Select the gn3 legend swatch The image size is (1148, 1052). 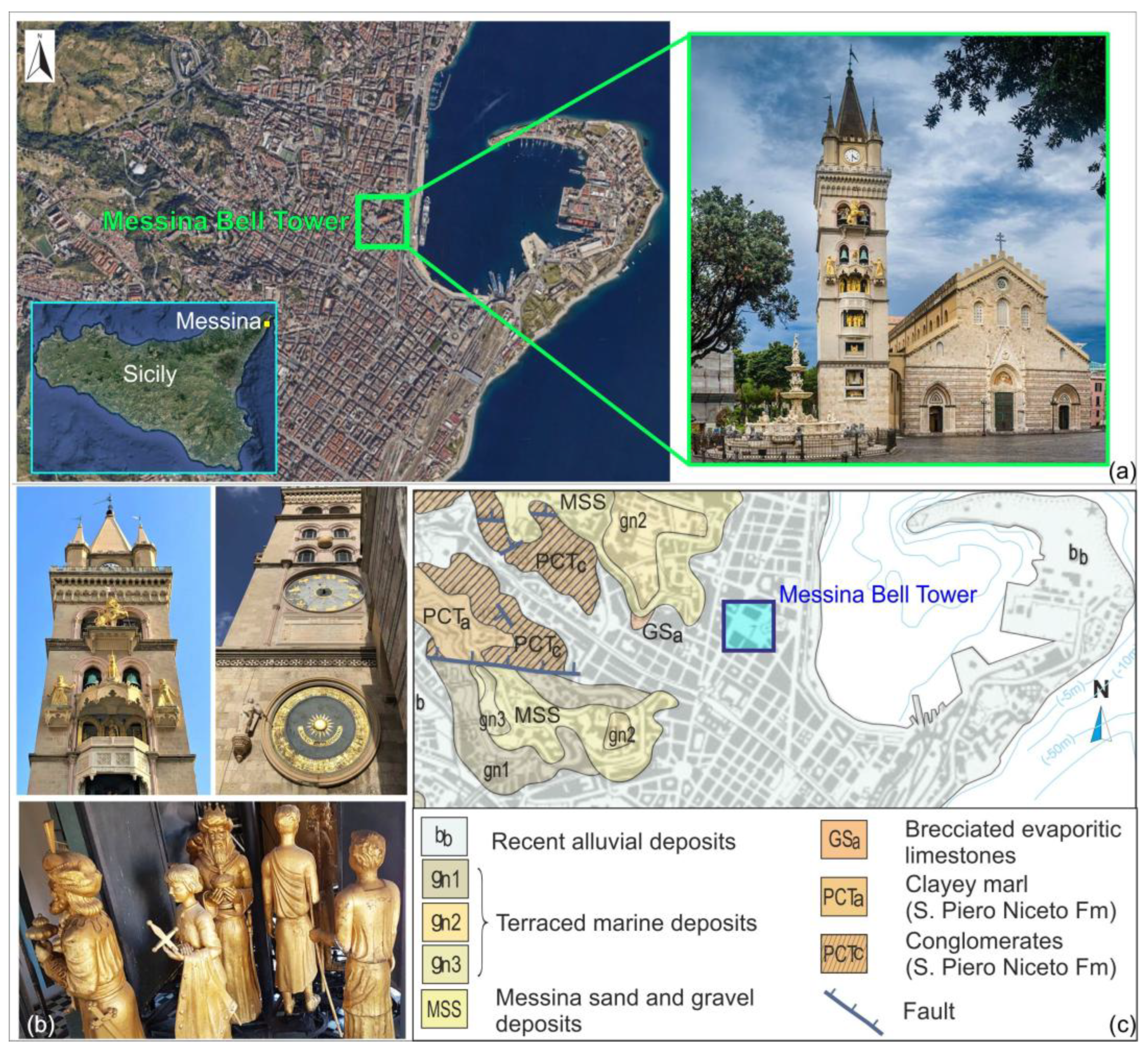pos(444,964)
